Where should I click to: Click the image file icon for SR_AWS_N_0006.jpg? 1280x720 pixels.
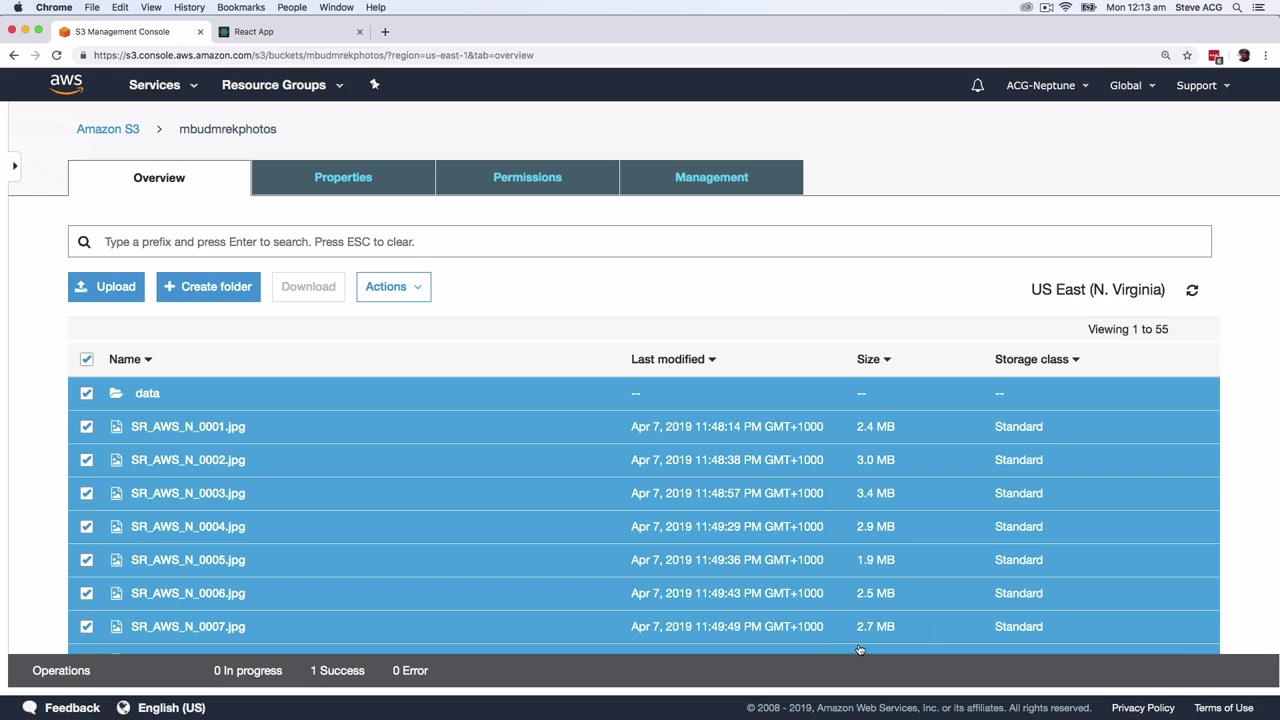117,593
